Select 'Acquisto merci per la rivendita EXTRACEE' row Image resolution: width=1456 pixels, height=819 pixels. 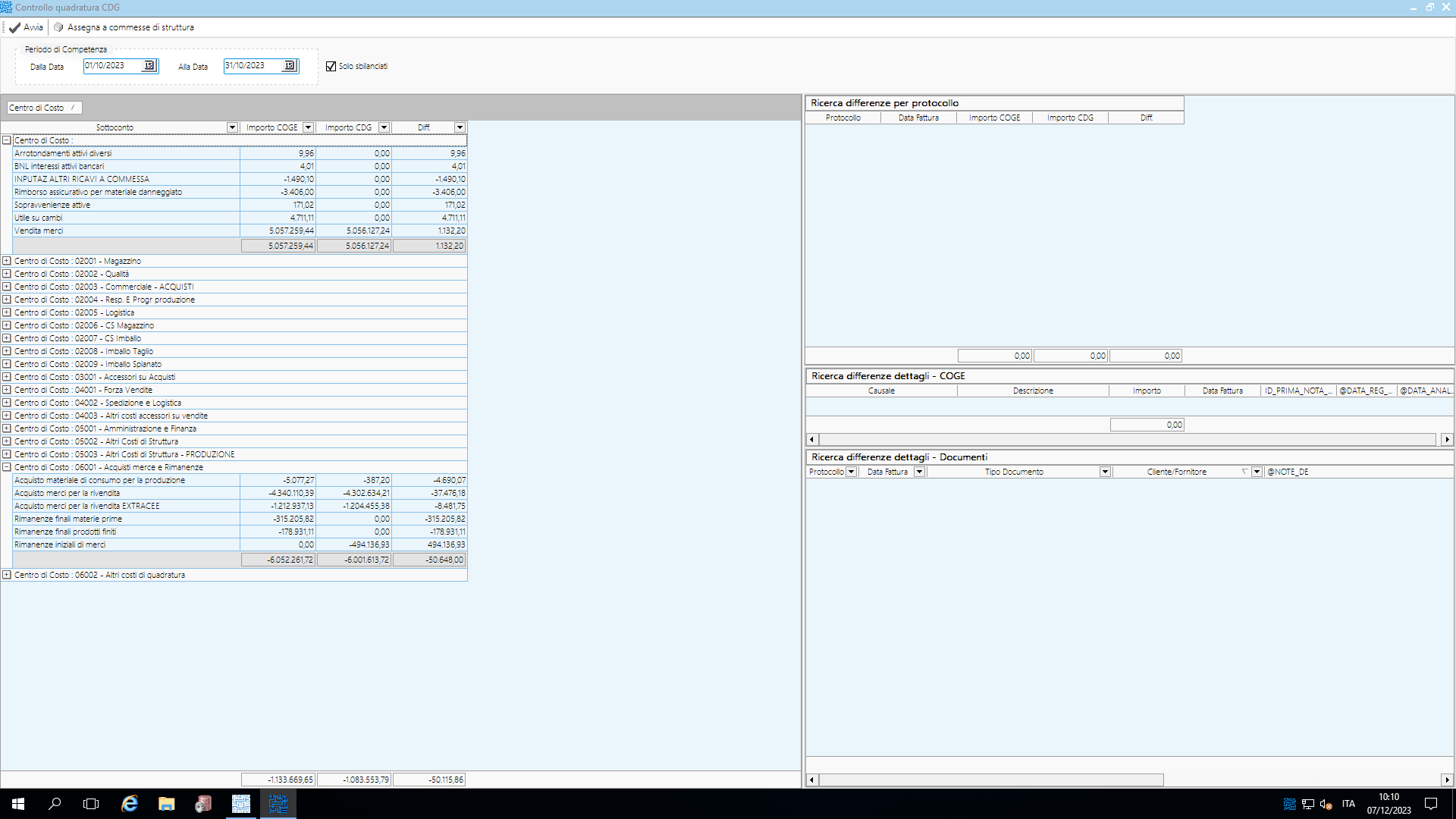tap(240, 506)
